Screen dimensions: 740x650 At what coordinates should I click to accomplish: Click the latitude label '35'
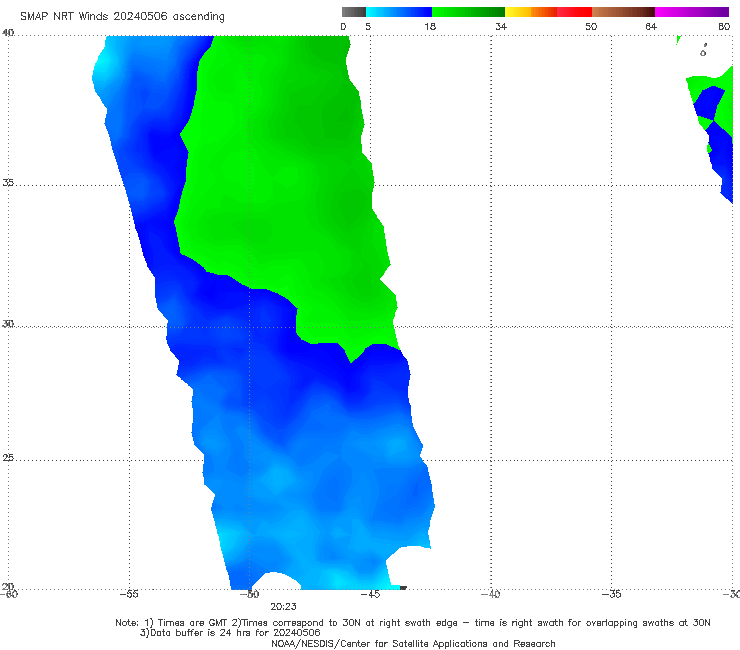(x=8, y=182)
